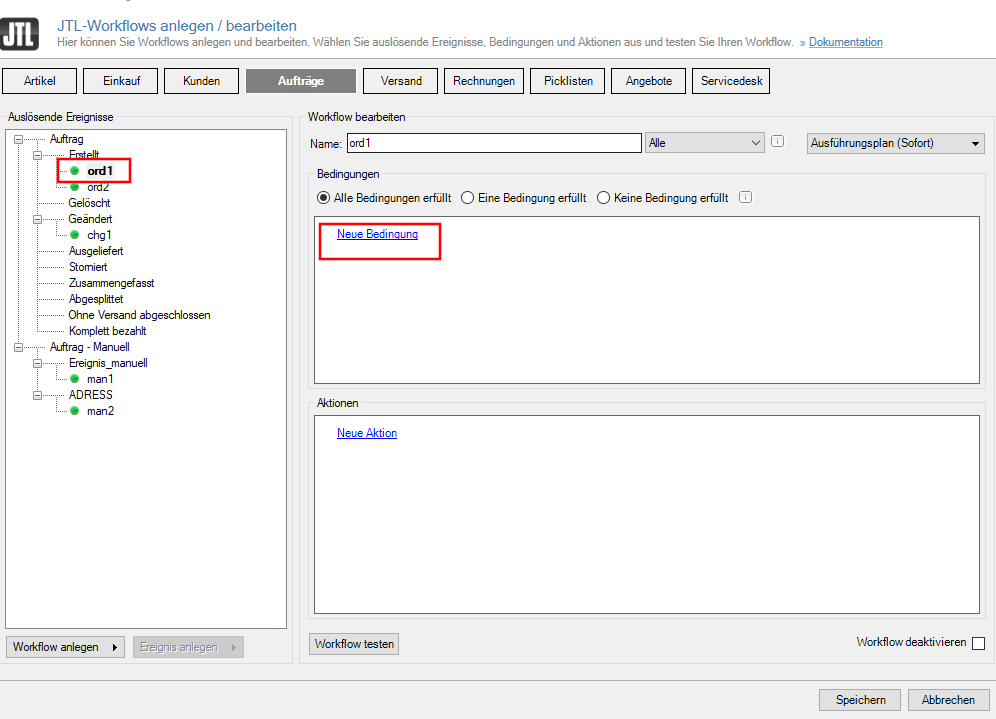Click the green status dot beside ord2
The width and height of the screenshot is (996, 719).
tap(75, 187)
